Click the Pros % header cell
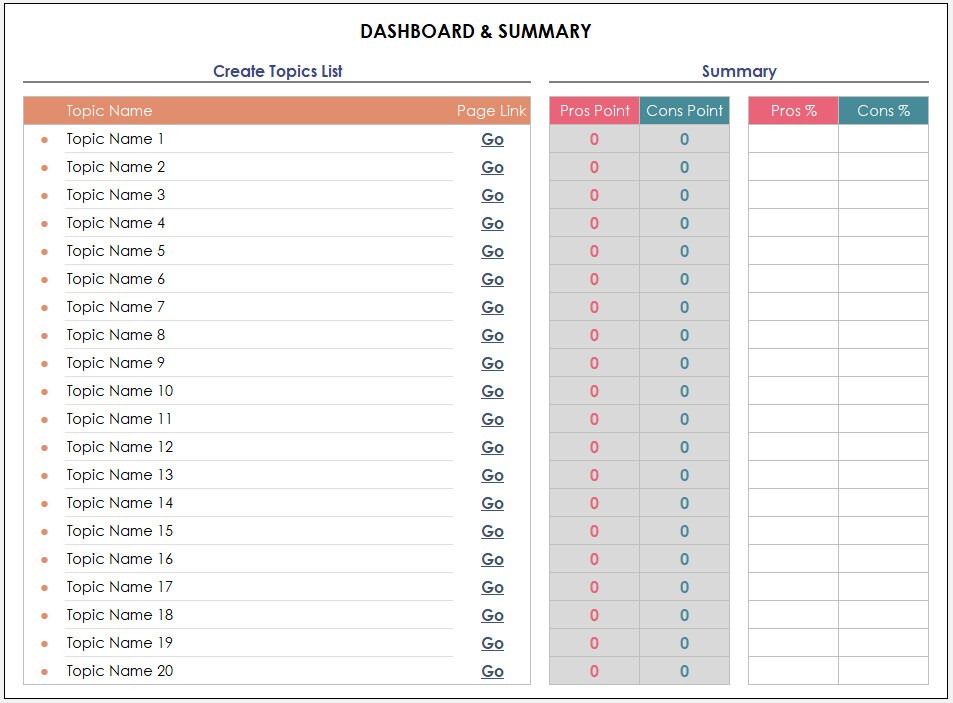 [x=792, y=110]
